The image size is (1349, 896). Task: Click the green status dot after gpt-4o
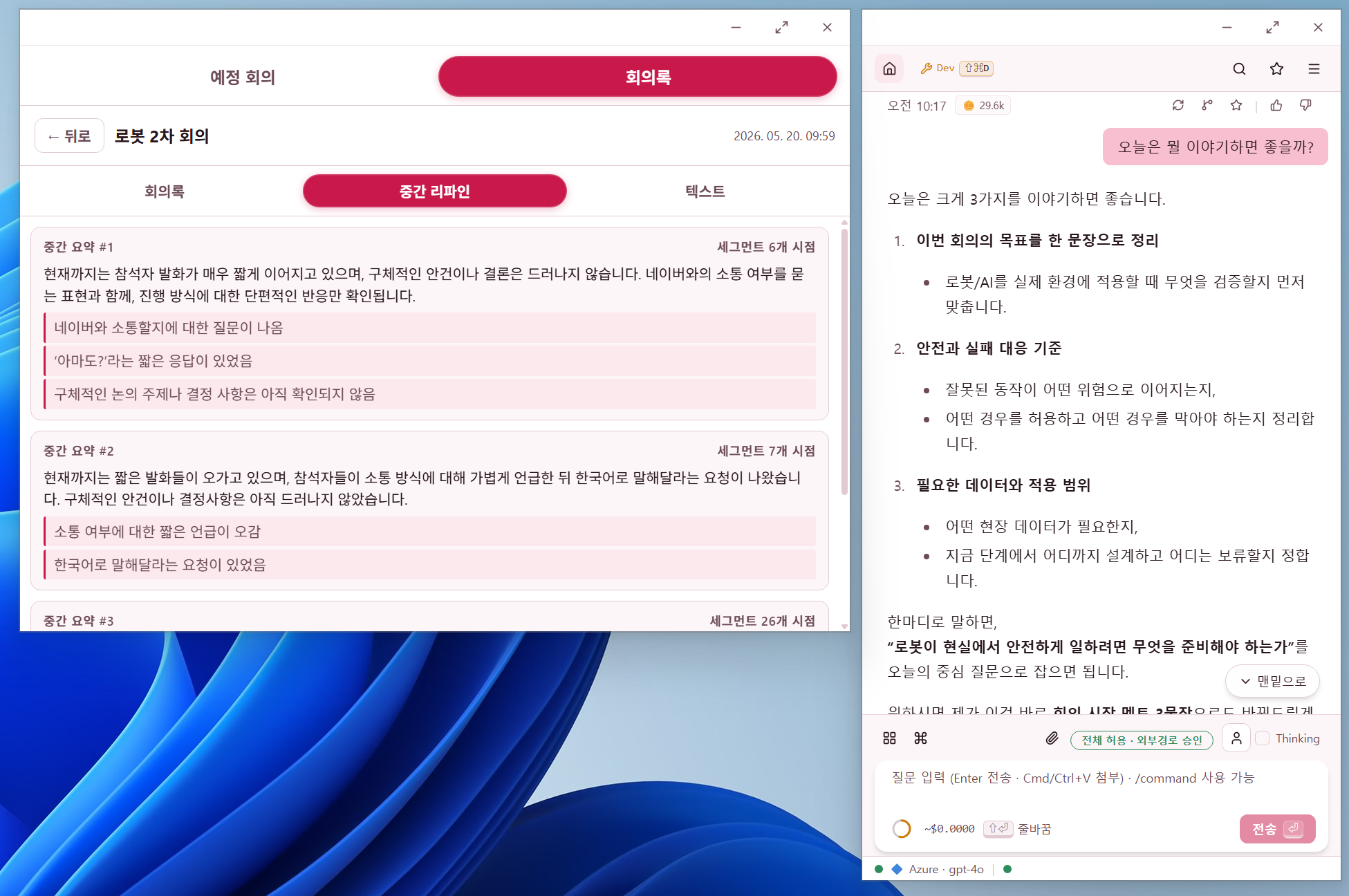coord(1007,869)
